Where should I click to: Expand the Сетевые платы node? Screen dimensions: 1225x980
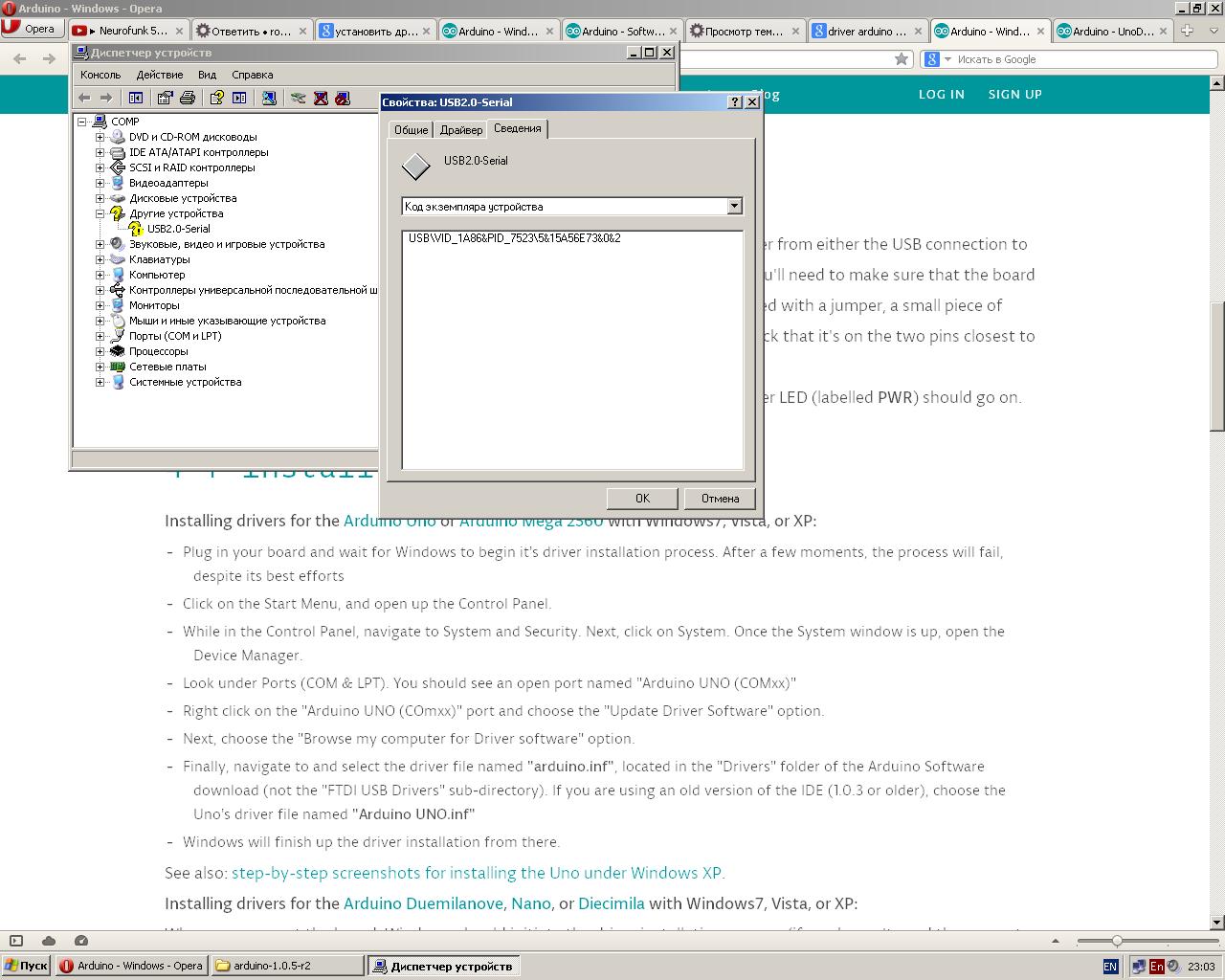click(x=100, y=367)
